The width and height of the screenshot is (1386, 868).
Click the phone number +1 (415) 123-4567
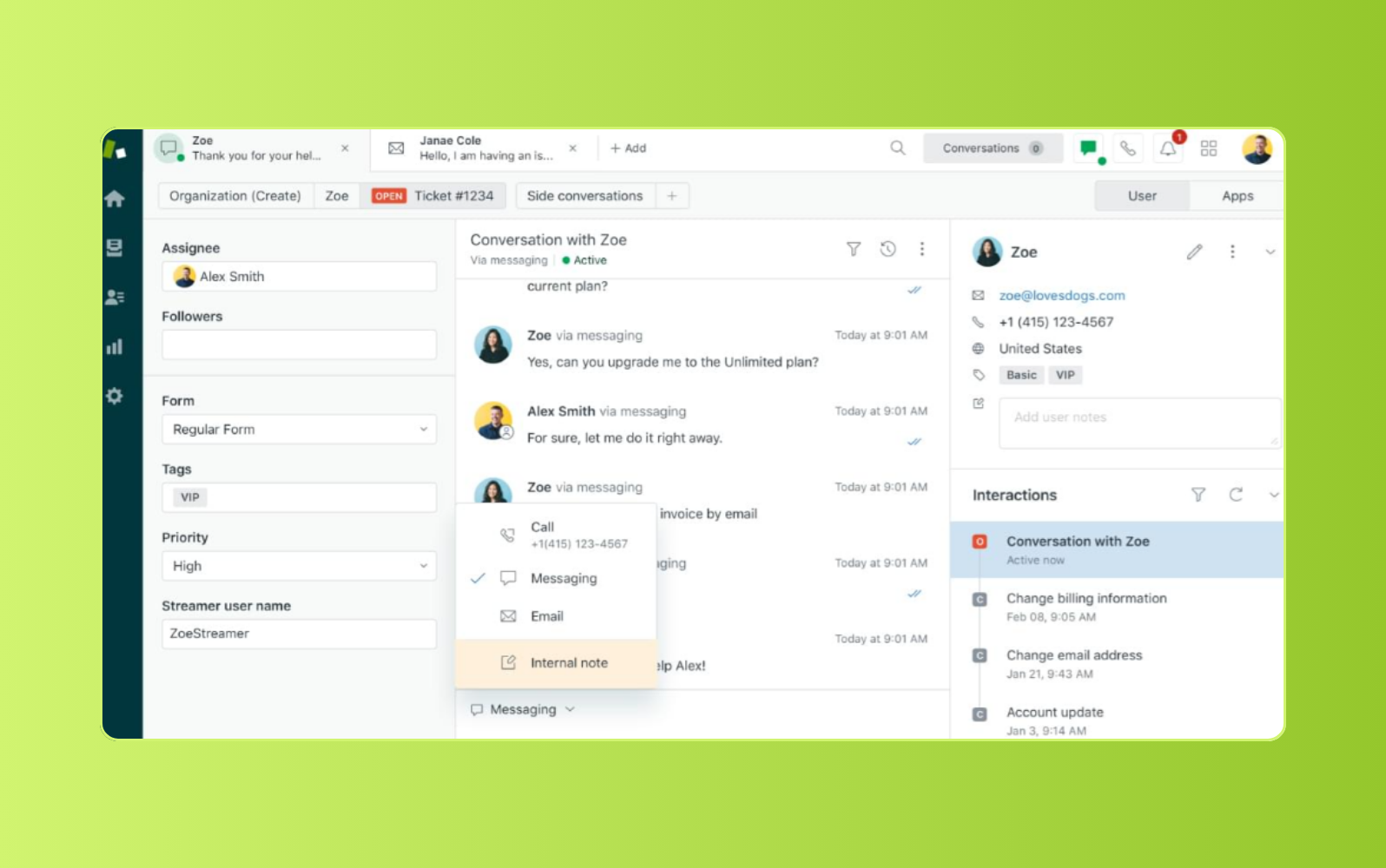pos(1056,322)
